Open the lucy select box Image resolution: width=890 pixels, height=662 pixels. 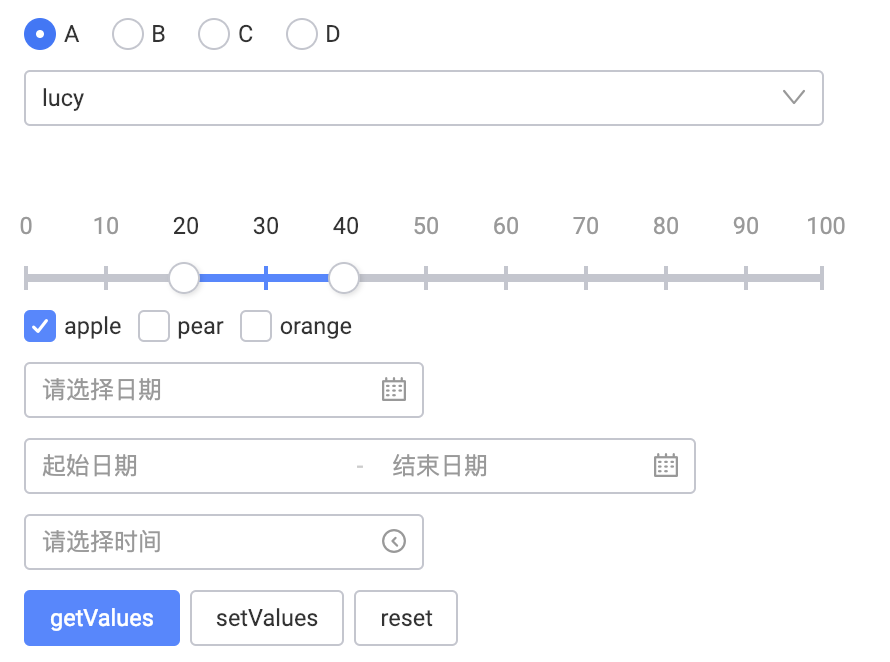click(423, 98)
